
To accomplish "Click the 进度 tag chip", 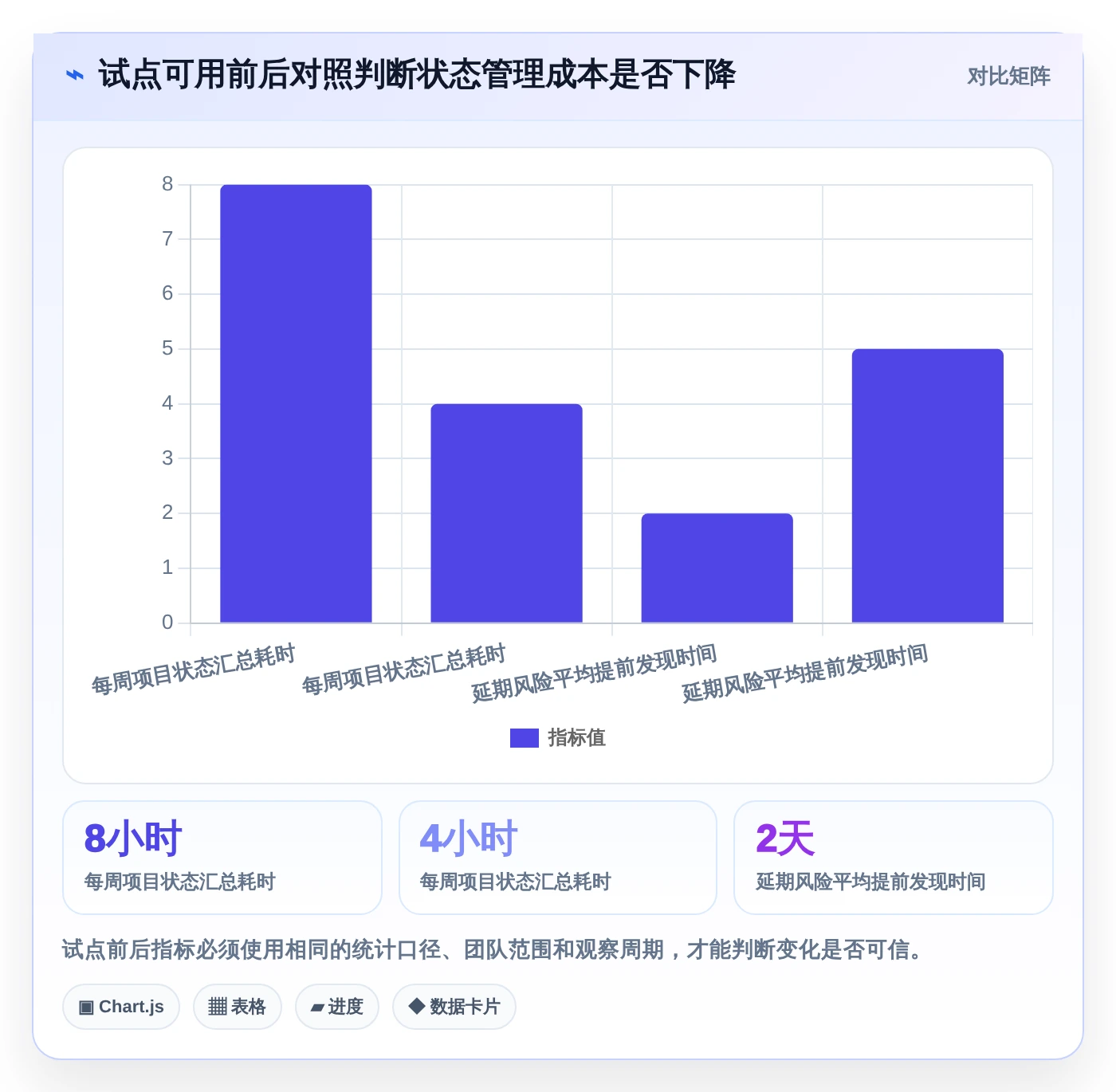I will point(337,1007).
